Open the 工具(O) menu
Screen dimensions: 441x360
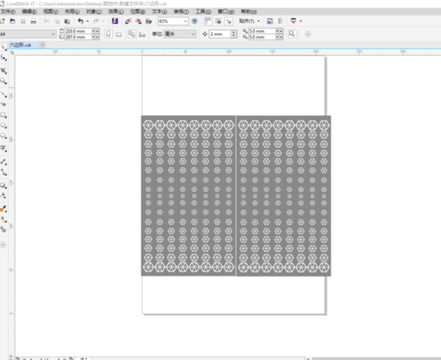(x=203, y=11)
